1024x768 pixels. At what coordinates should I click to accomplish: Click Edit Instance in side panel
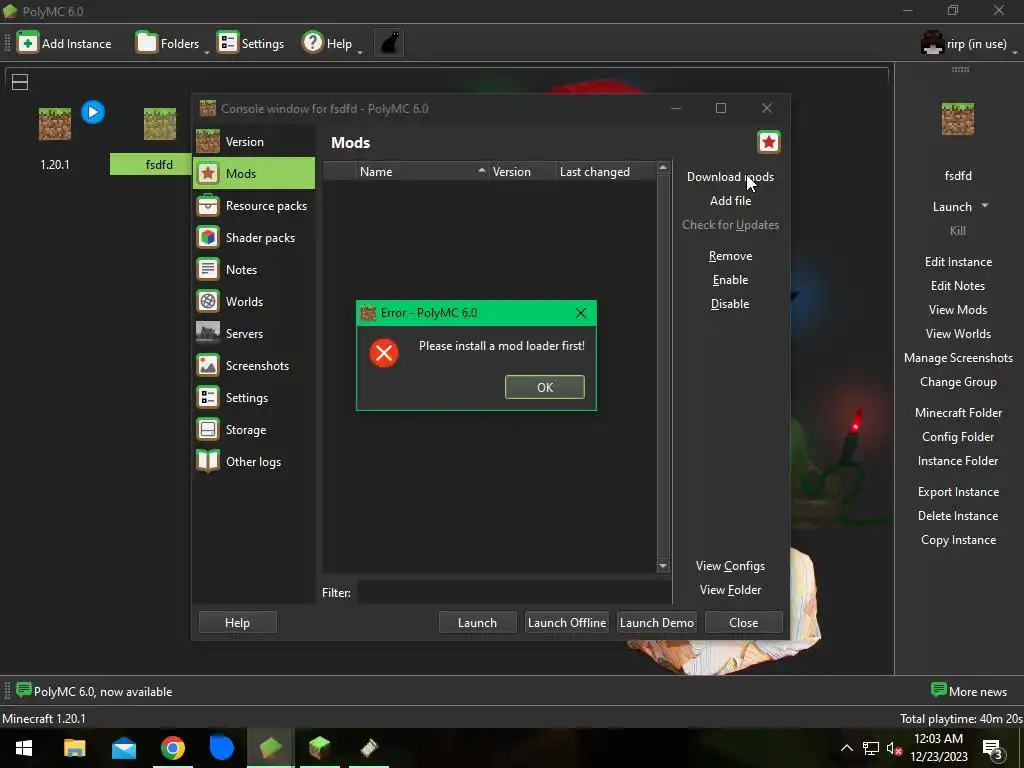pyautogui.click(x=958, y=262)
